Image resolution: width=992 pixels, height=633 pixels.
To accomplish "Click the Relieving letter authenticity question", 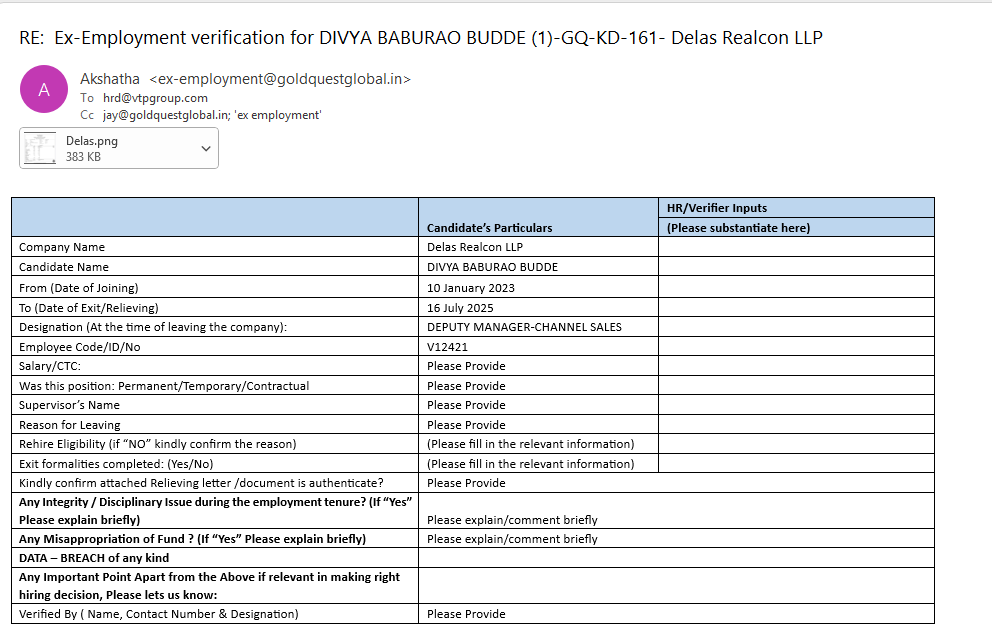I will point(201,483).
